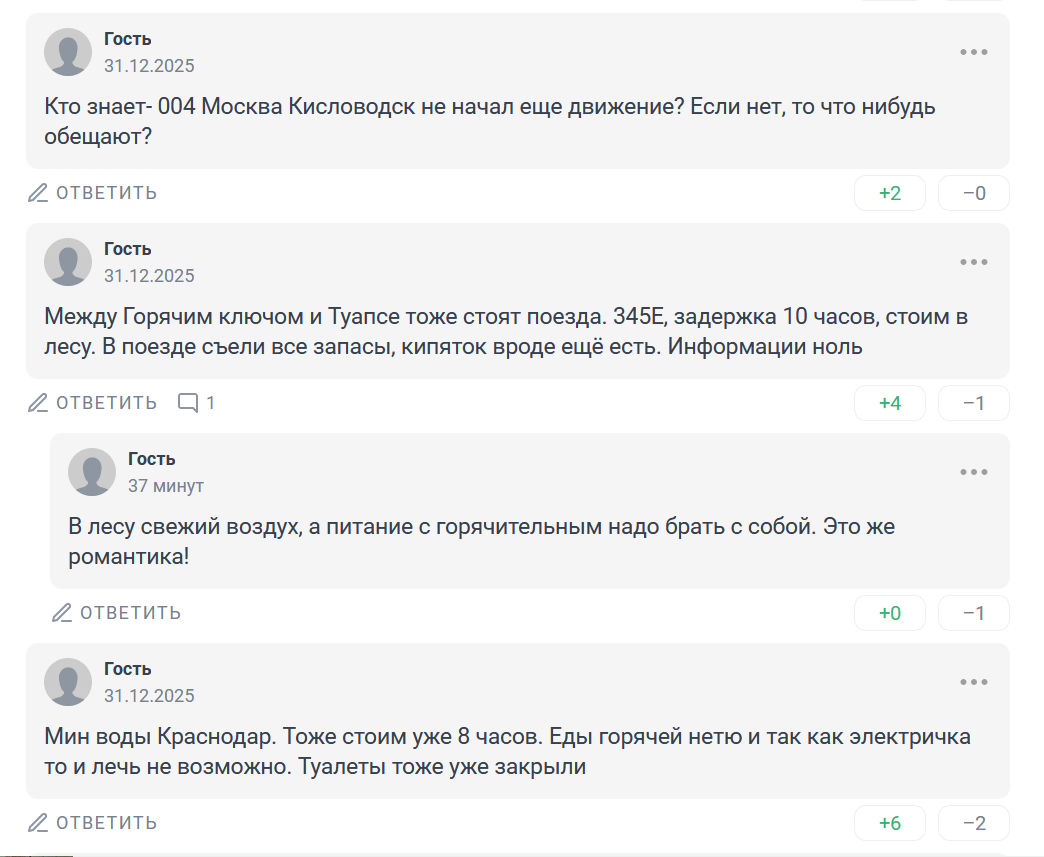Upvote the 345Е comment showing +4
This screenshot has width=1044, height=857.
point(890,403)
